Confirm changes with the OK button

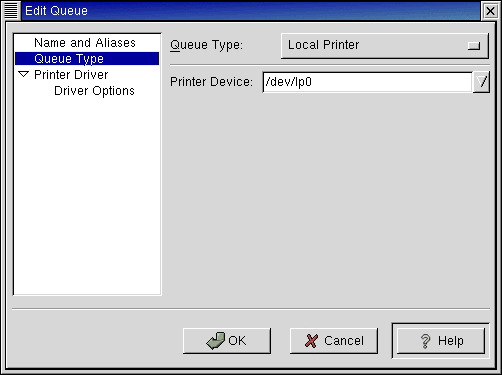click(x=227, y=341)
